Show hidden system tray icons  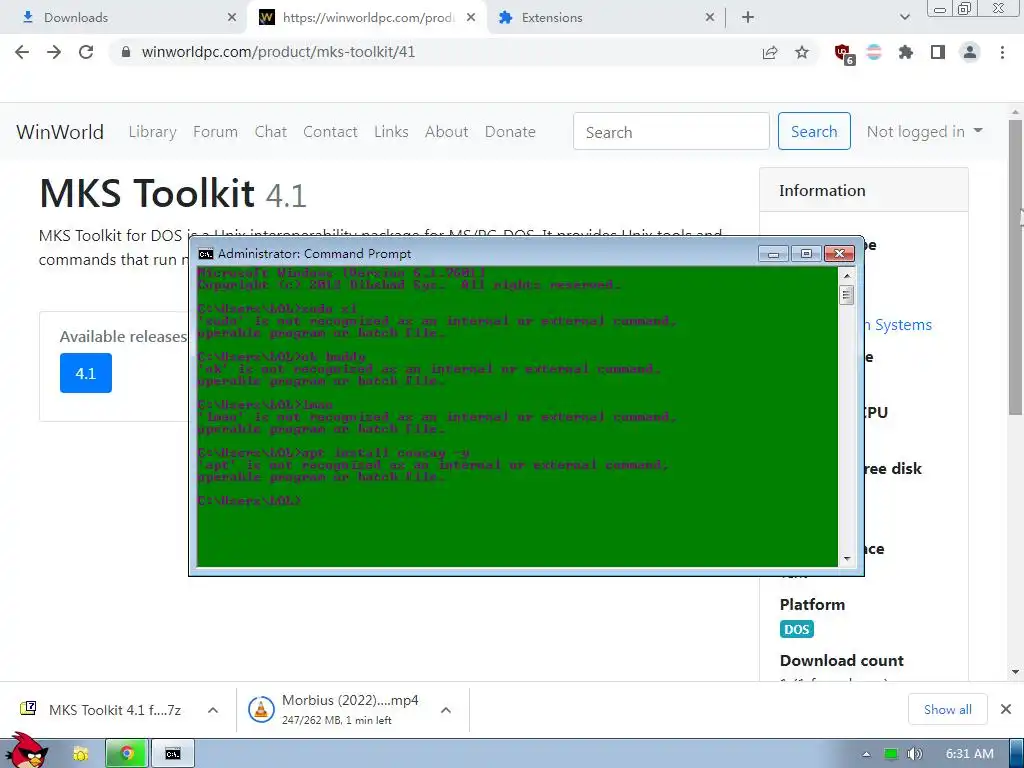pos(866,754)
